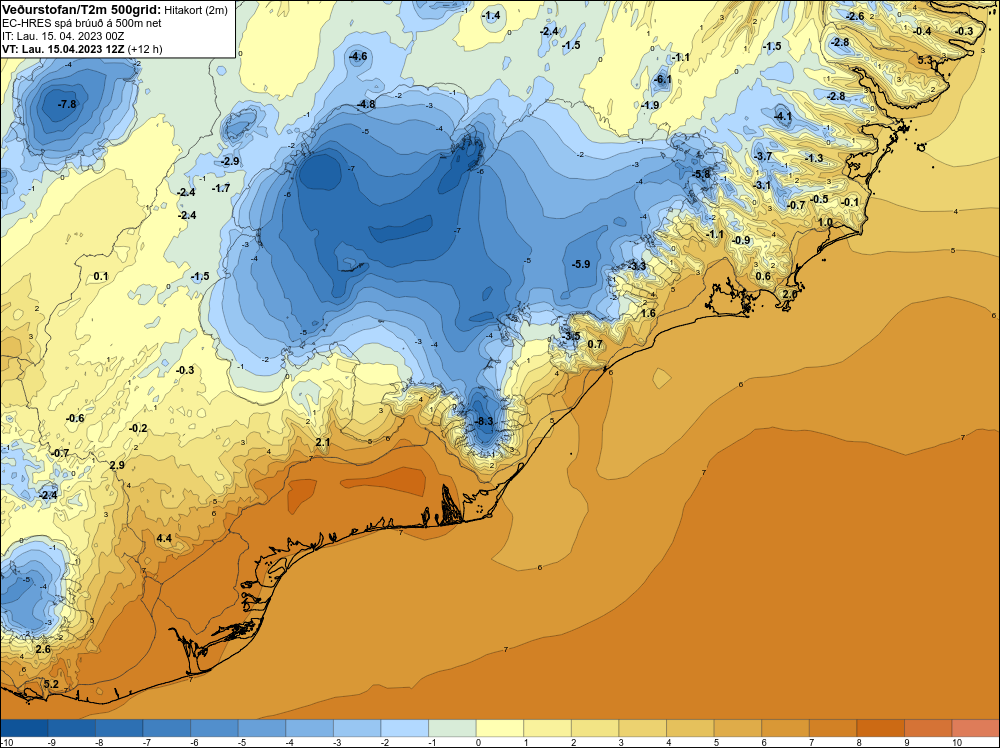Click the legend scale label '9'
This screenshot has width=1000, height=748.
click(x=907, y=742)
